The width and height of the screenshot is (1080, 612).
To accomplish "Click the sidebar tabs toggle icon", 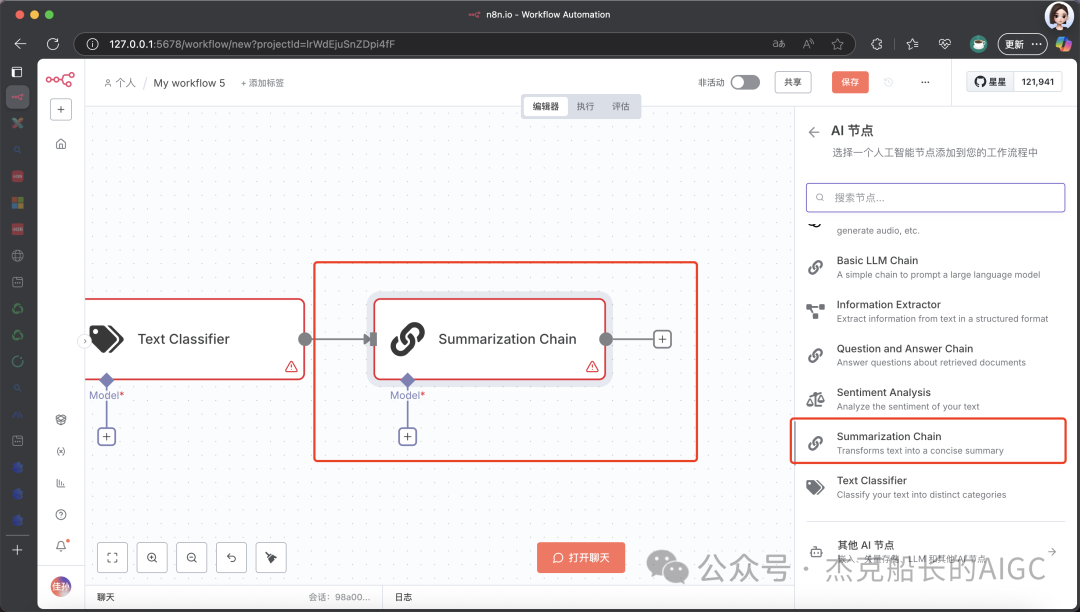I will [x=17, y=72].
